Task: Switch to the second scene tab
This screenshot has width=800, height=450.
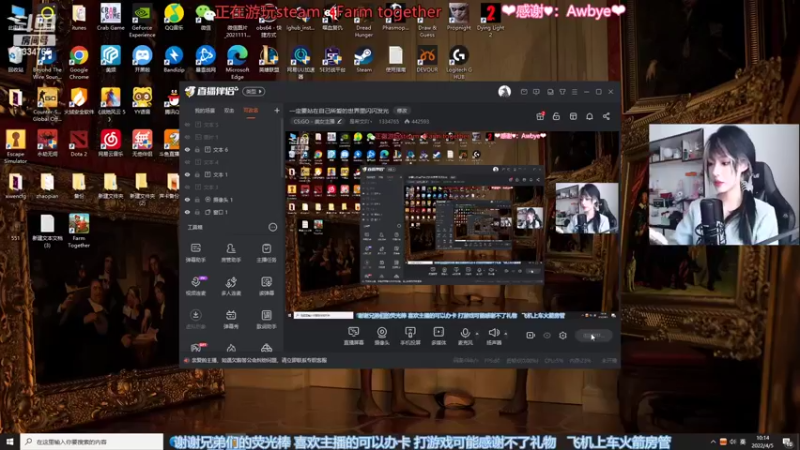Action: [229, 110]
